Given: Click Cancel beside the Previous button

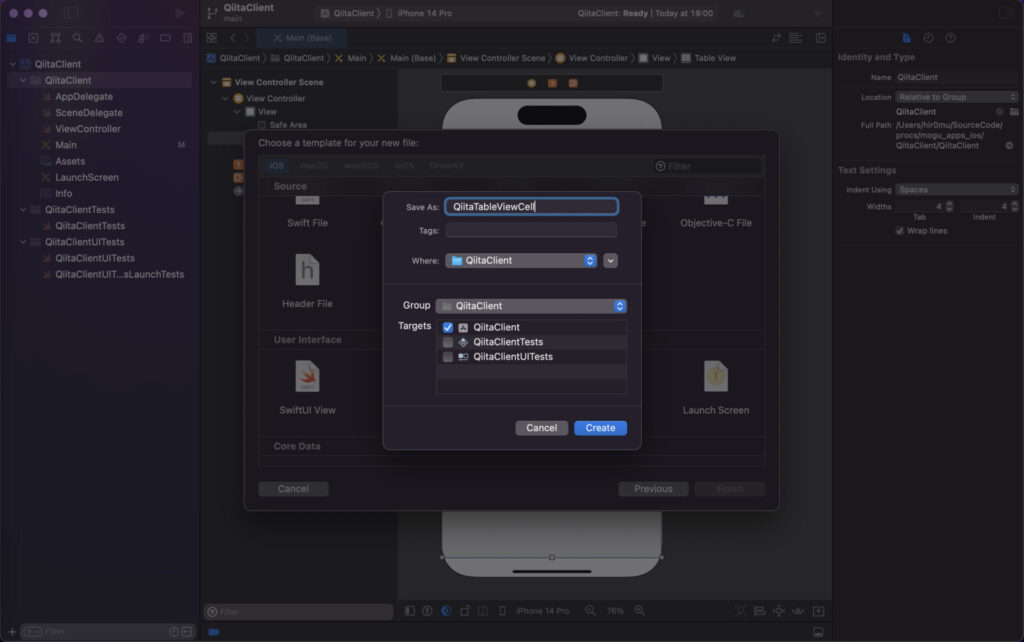Looking at the screenshot, I should pos(293,489).
